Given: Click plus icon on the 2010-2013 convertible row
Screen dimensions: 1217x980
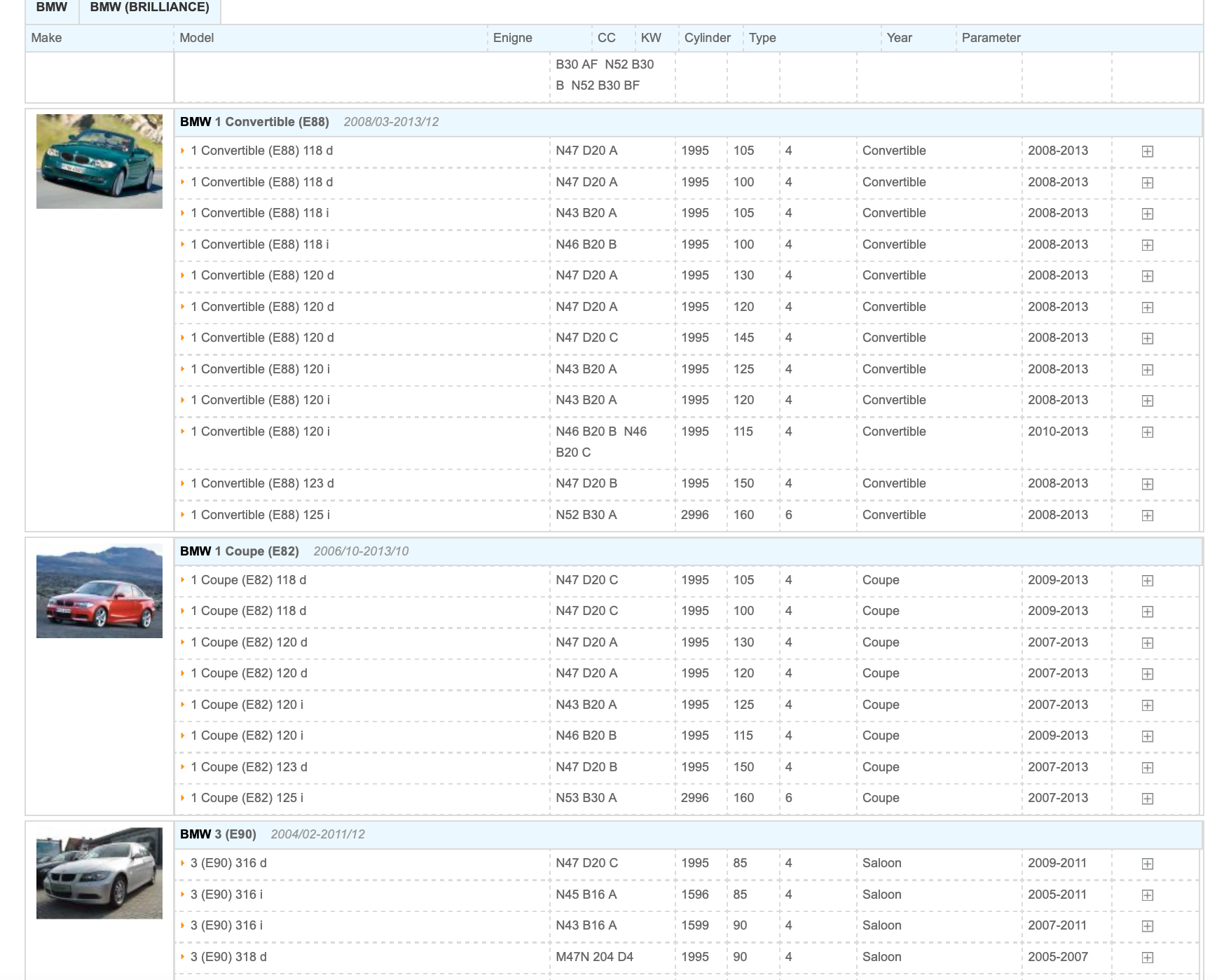Looking at the screenshot, I should pos(1147,432).
